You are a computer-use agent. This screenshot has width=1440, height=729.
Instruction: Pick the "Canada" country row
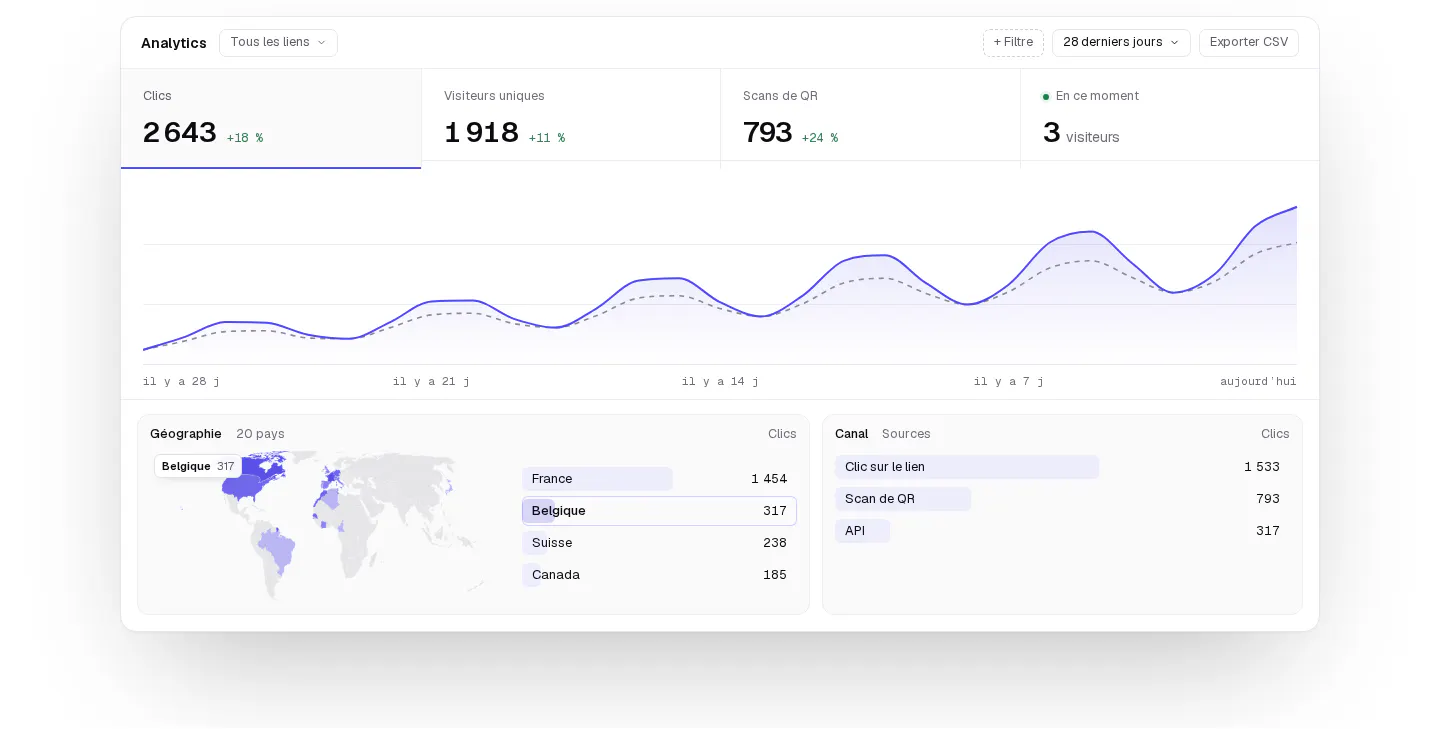659,575
